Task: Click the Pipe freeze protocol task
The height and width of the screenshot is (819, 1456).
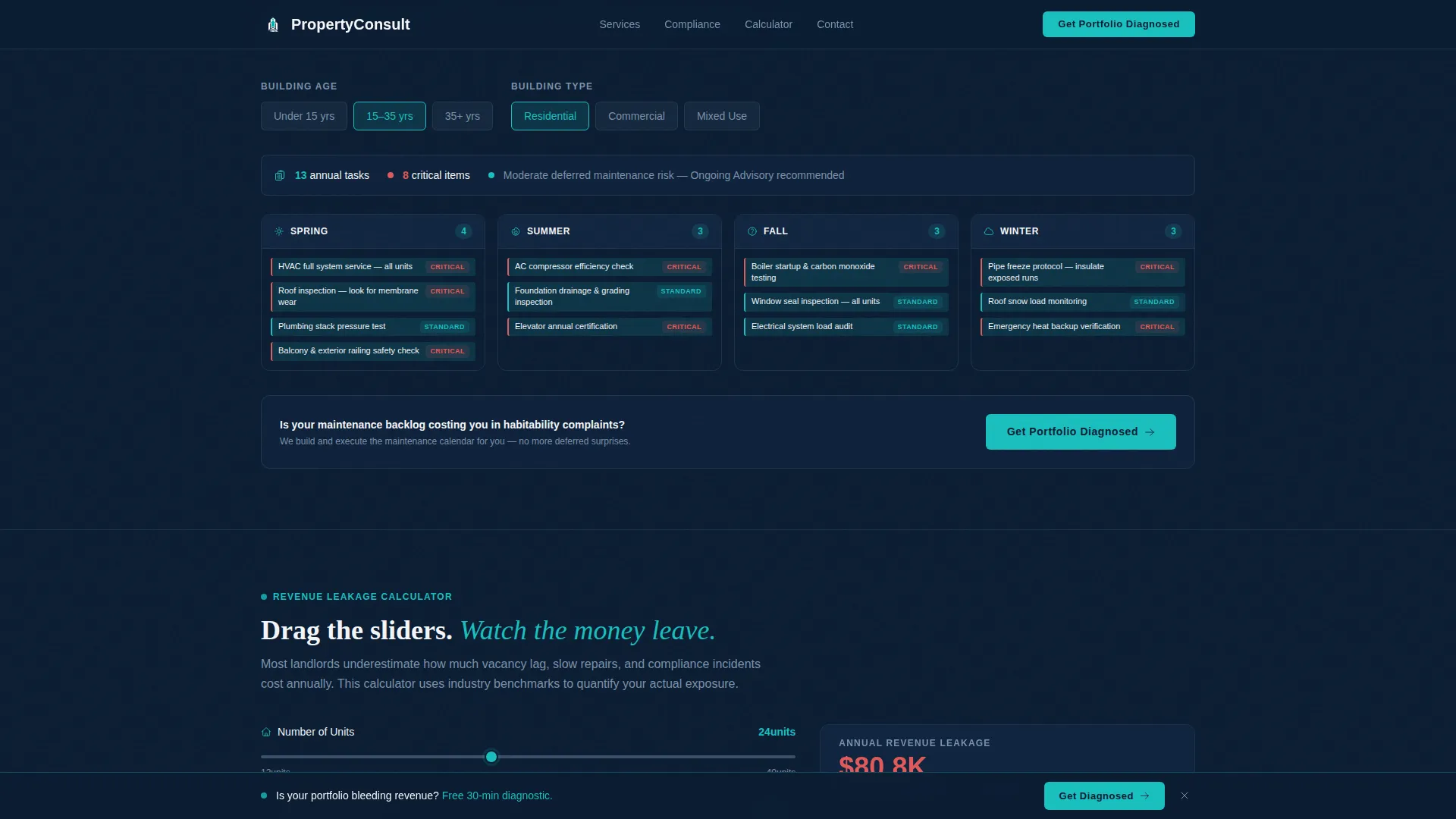Action: (x=1083, y=272)
